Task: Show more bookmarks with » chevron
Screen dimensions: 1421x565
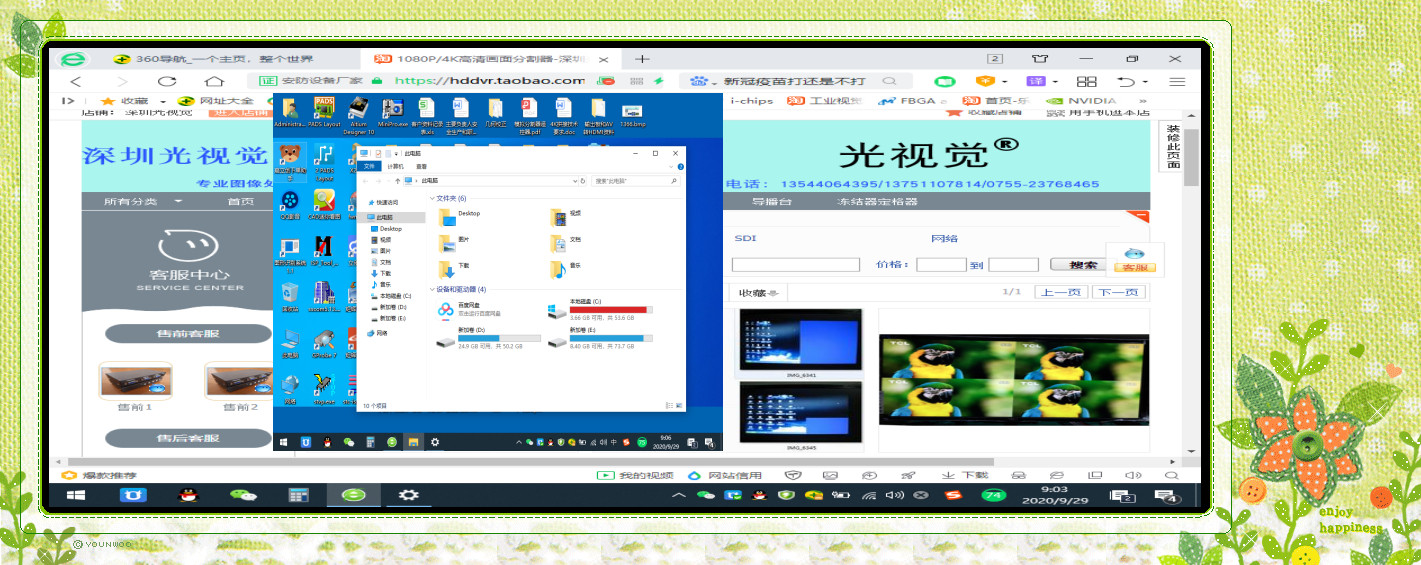Action: [1143, 101]
